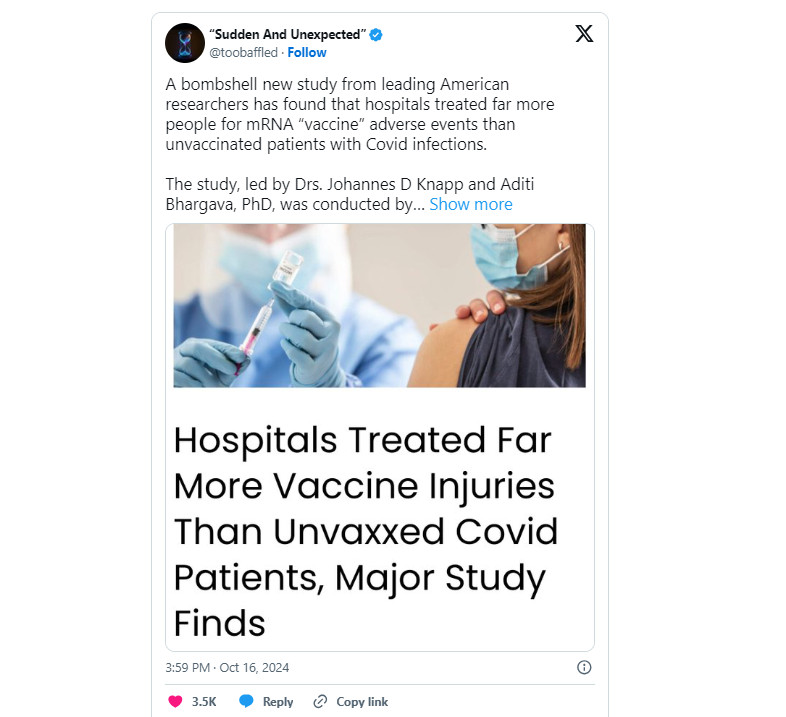
Task: Open the vaccine syringe article image
Action: [379, 305]
